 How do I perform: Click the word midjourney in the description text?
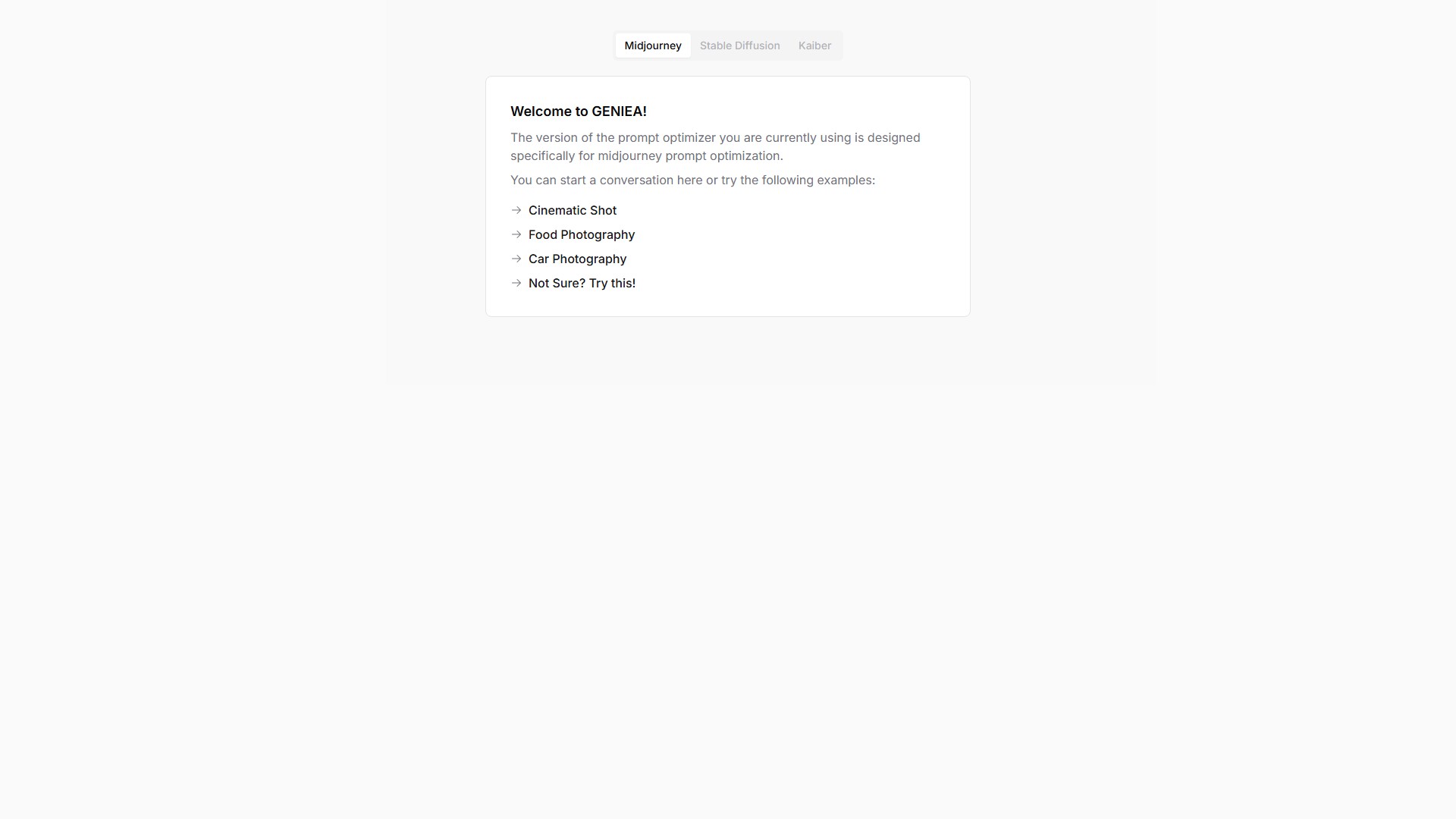coord(629,155)
